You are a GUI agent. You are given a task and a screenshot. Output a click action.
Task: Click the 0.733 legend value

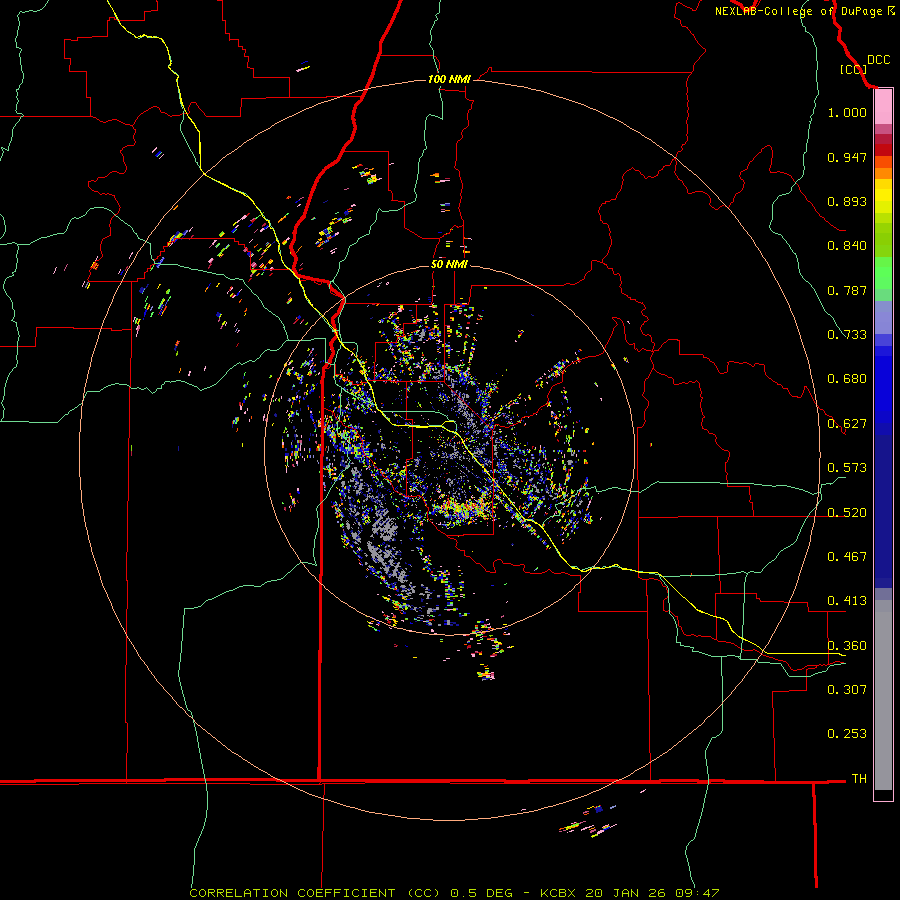click(847, 335)
